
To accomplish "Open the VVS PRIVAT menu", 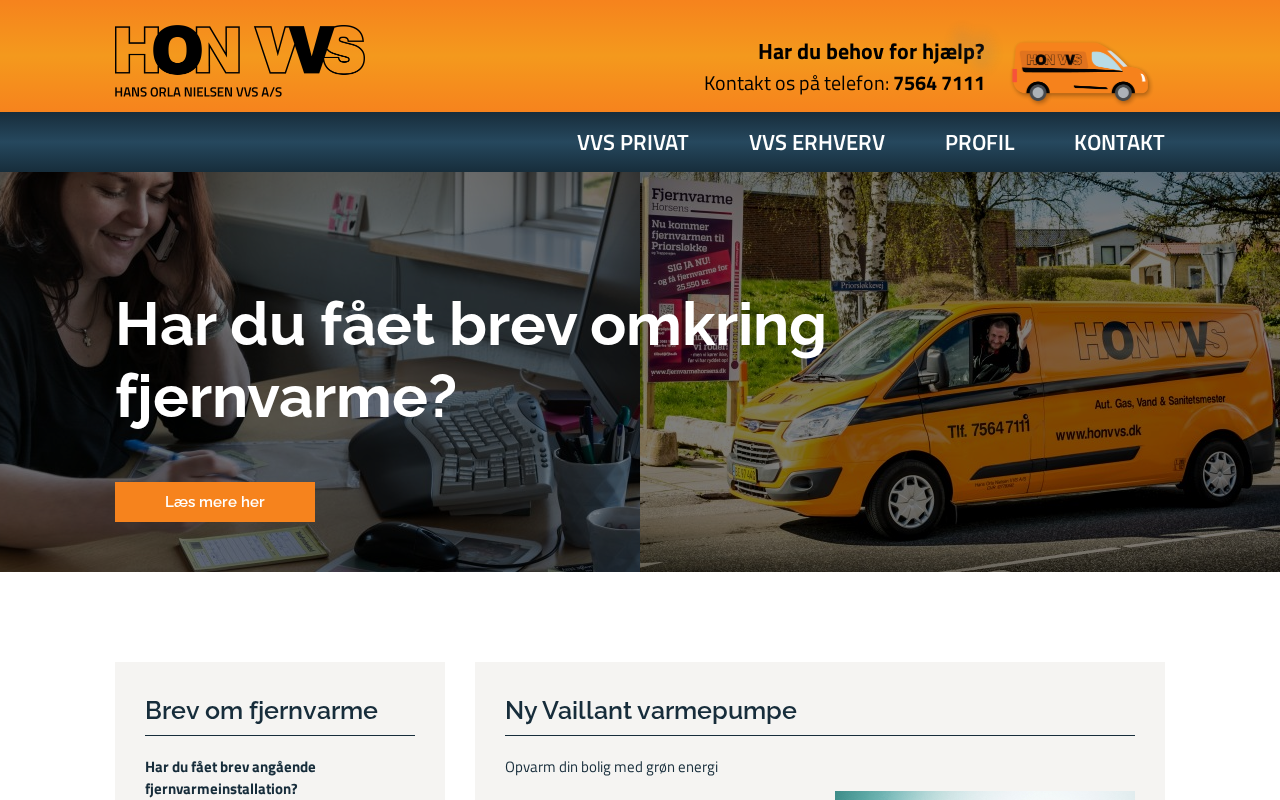I will pos(633,142).
